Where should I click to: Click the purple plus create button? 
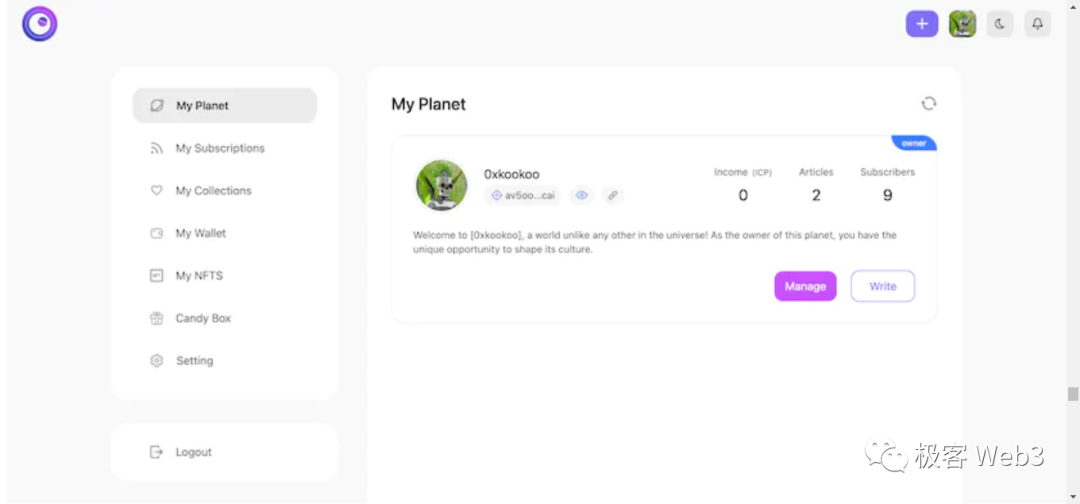coord(921,24)
